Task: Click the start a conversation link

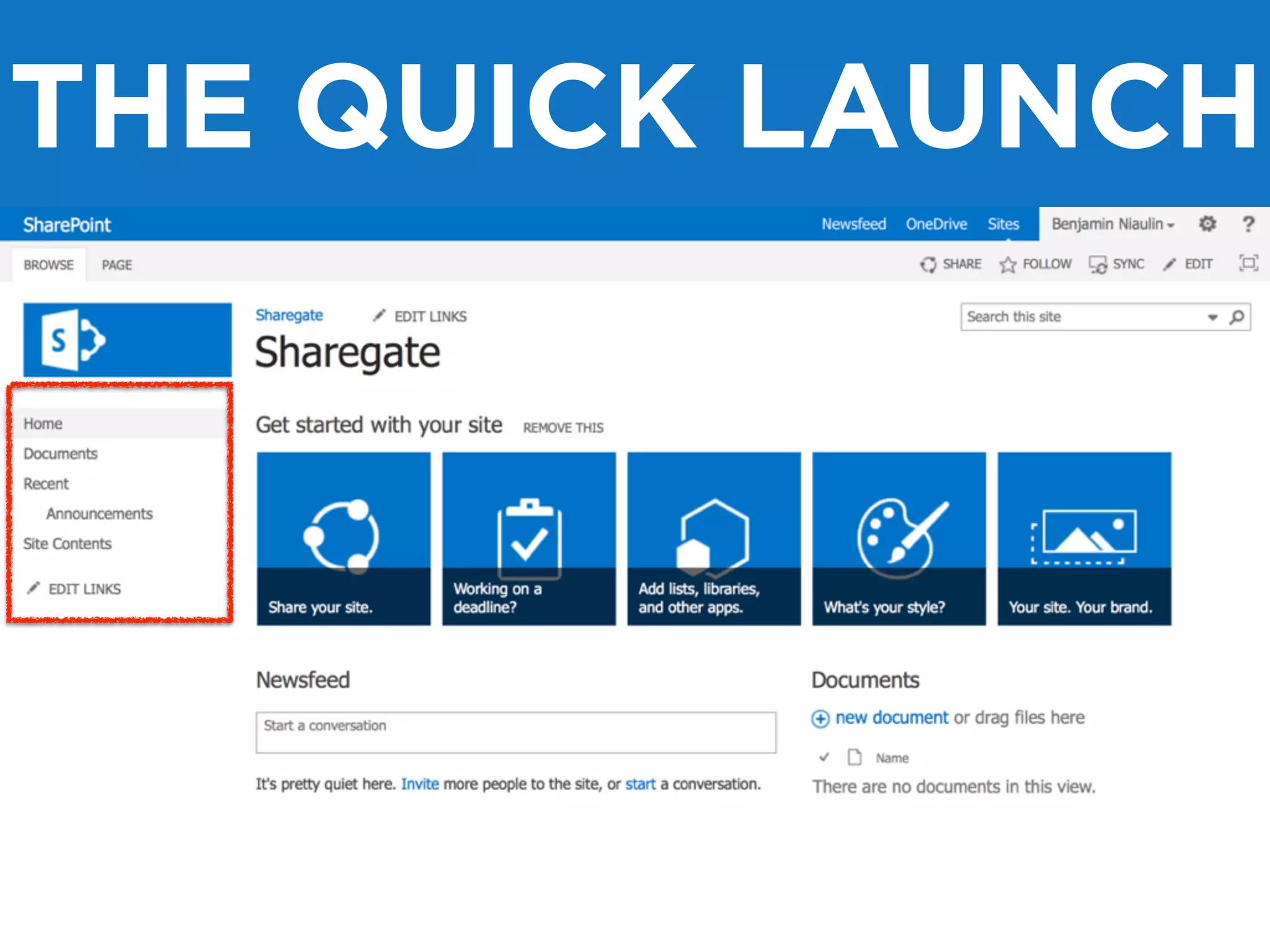Action: [x=640, y=784]
